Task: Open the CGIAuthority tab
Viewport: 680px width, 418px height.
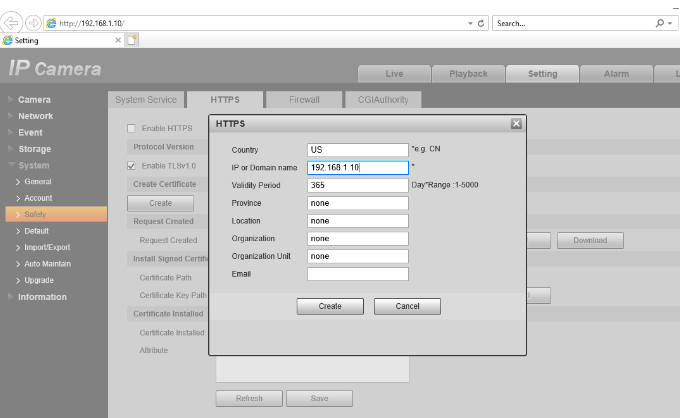Action: 383,100
